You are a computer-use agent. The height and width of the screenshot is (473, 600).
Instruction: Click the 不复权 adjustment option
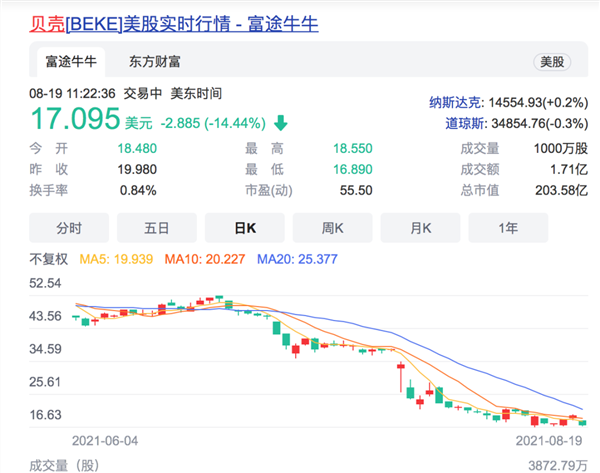pyautogui.click(x=51, y=259)
